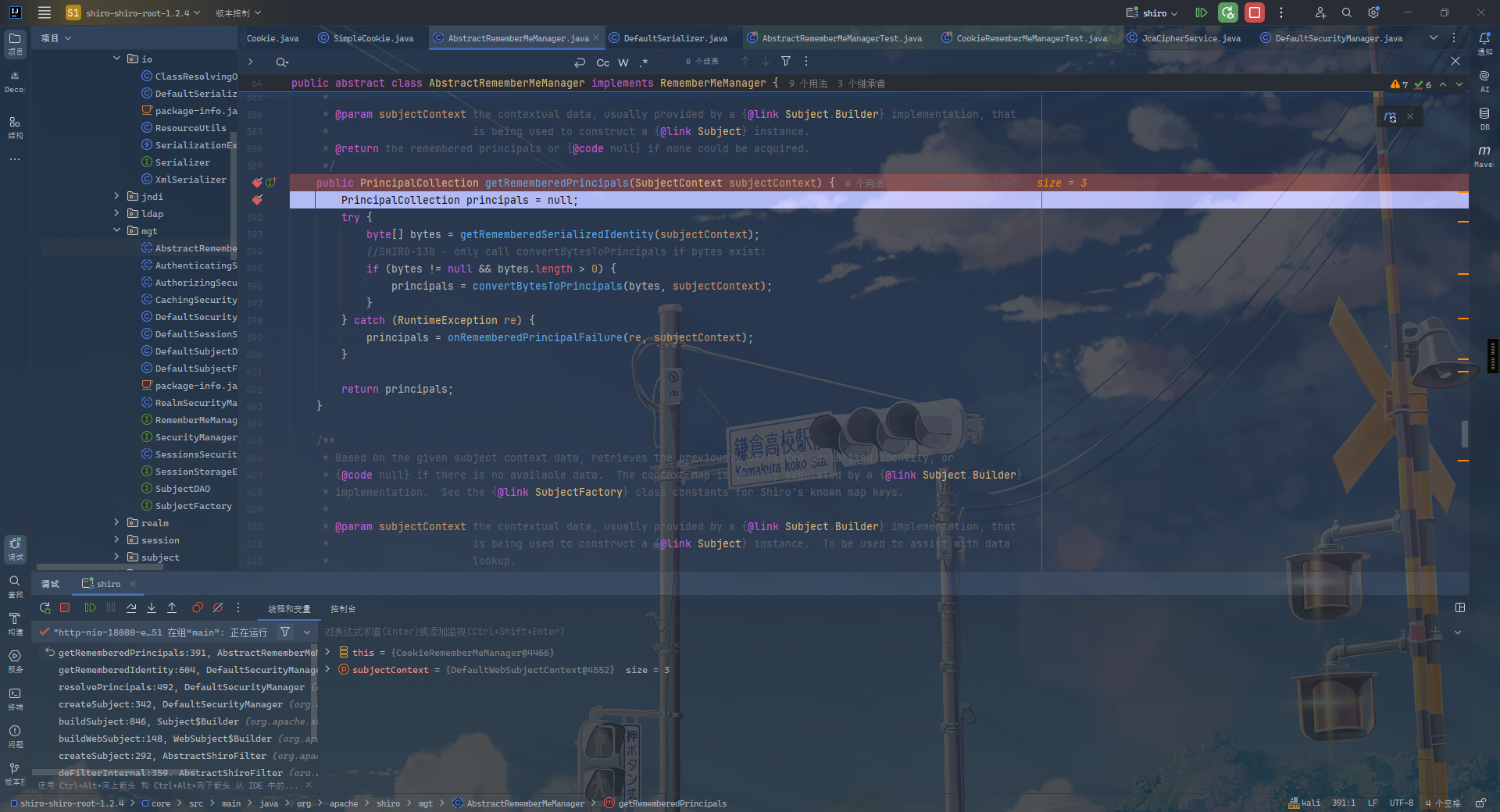Step out in the debugger
The width and height of the screenshot is (1500, 812).
172,607
